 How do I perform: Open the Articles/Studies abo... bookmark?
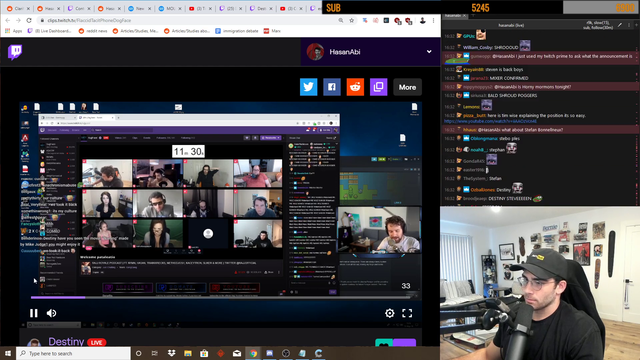click(187, 31)
